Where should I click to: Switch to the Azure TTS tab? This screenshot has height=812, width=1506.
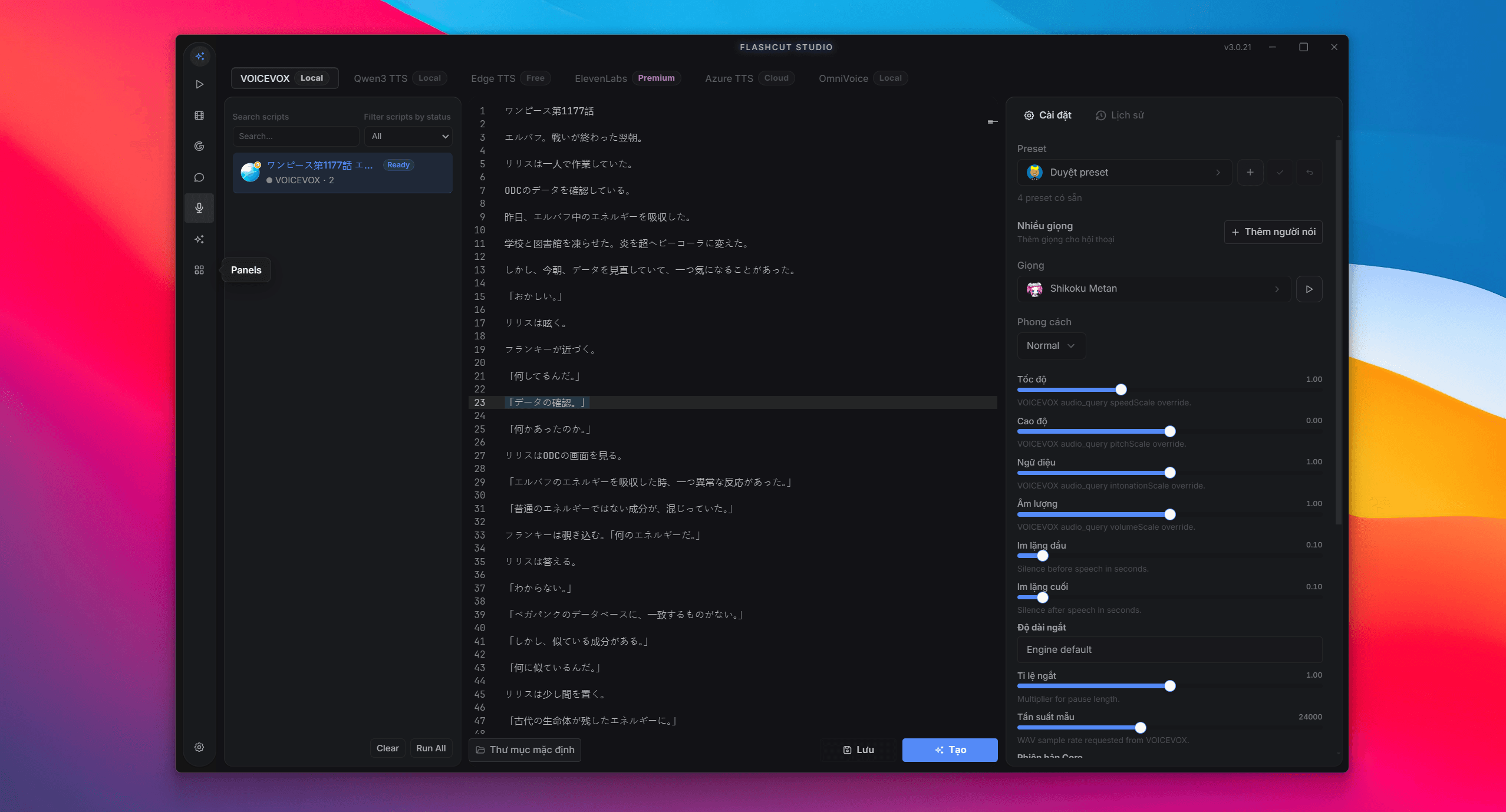click(750, 78)
